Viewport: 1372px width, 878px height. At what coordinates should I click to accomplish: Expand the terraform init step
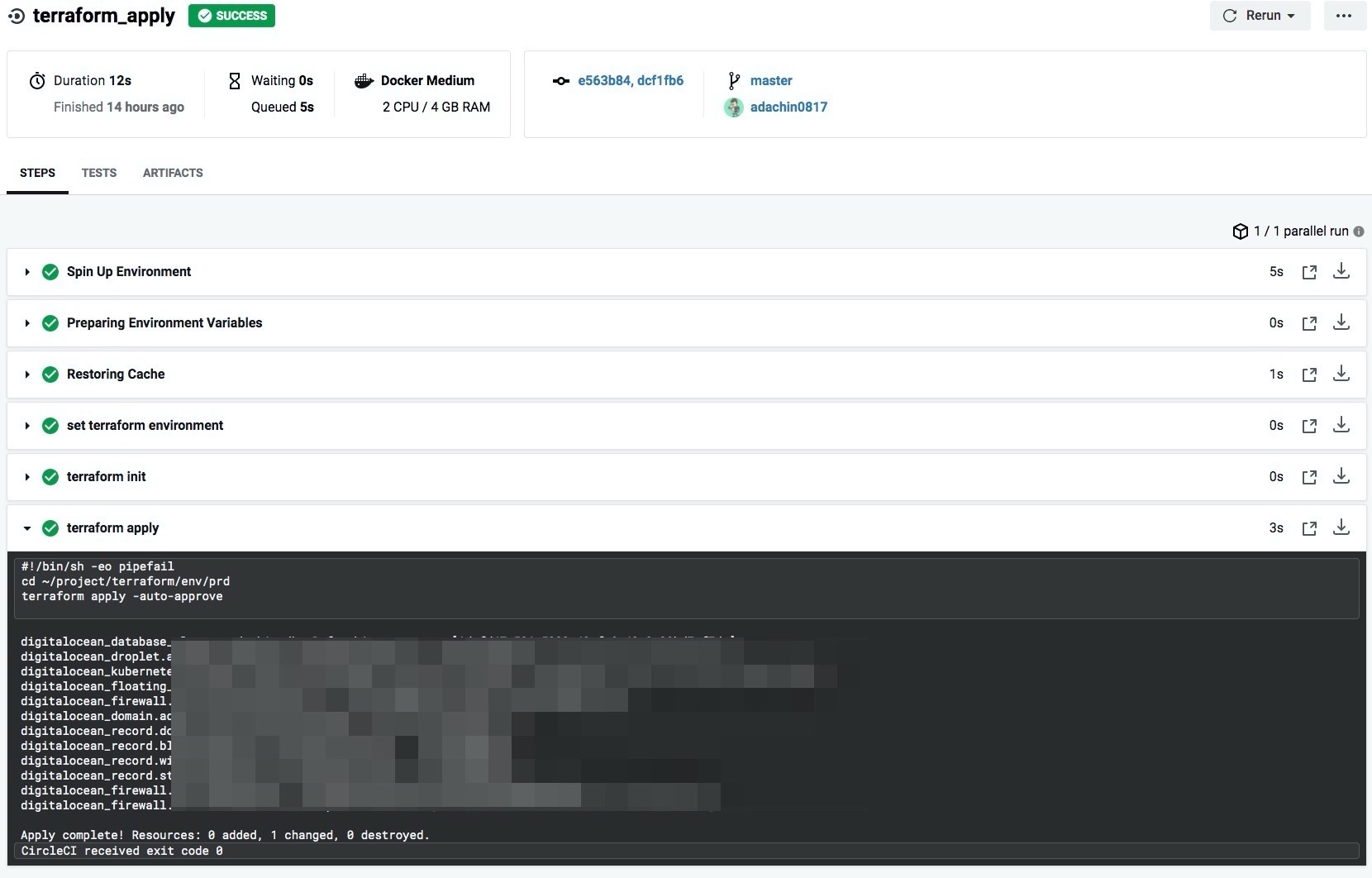(x=27, y=477)
